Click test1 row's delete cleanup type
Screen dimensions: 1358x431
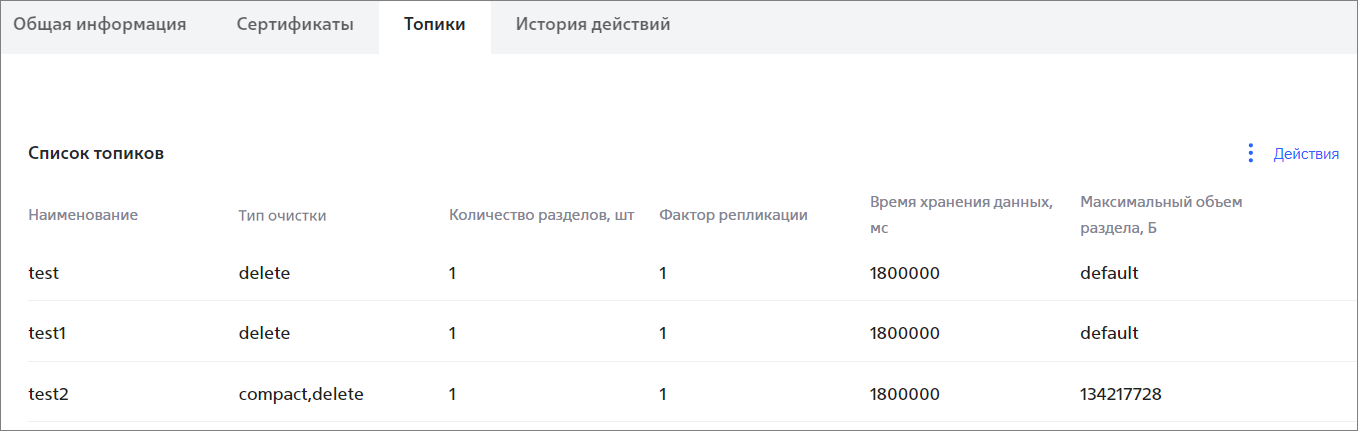pos(264,333)
